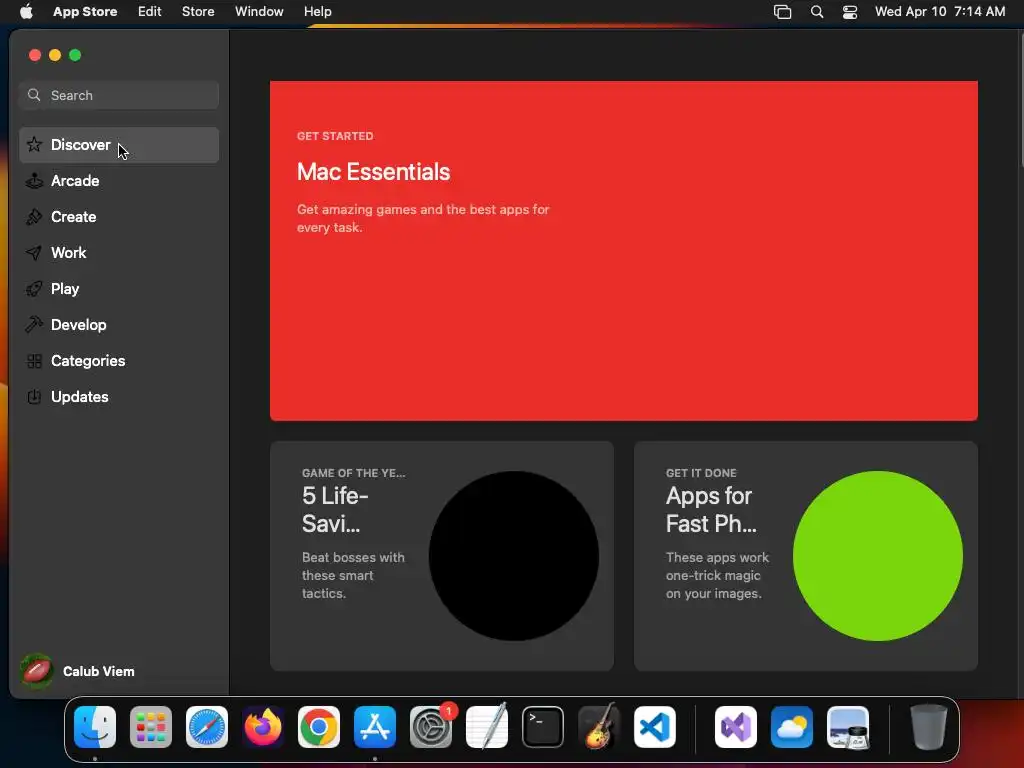
Task: Open Terminal from the Dock
Action: point(543,727)
